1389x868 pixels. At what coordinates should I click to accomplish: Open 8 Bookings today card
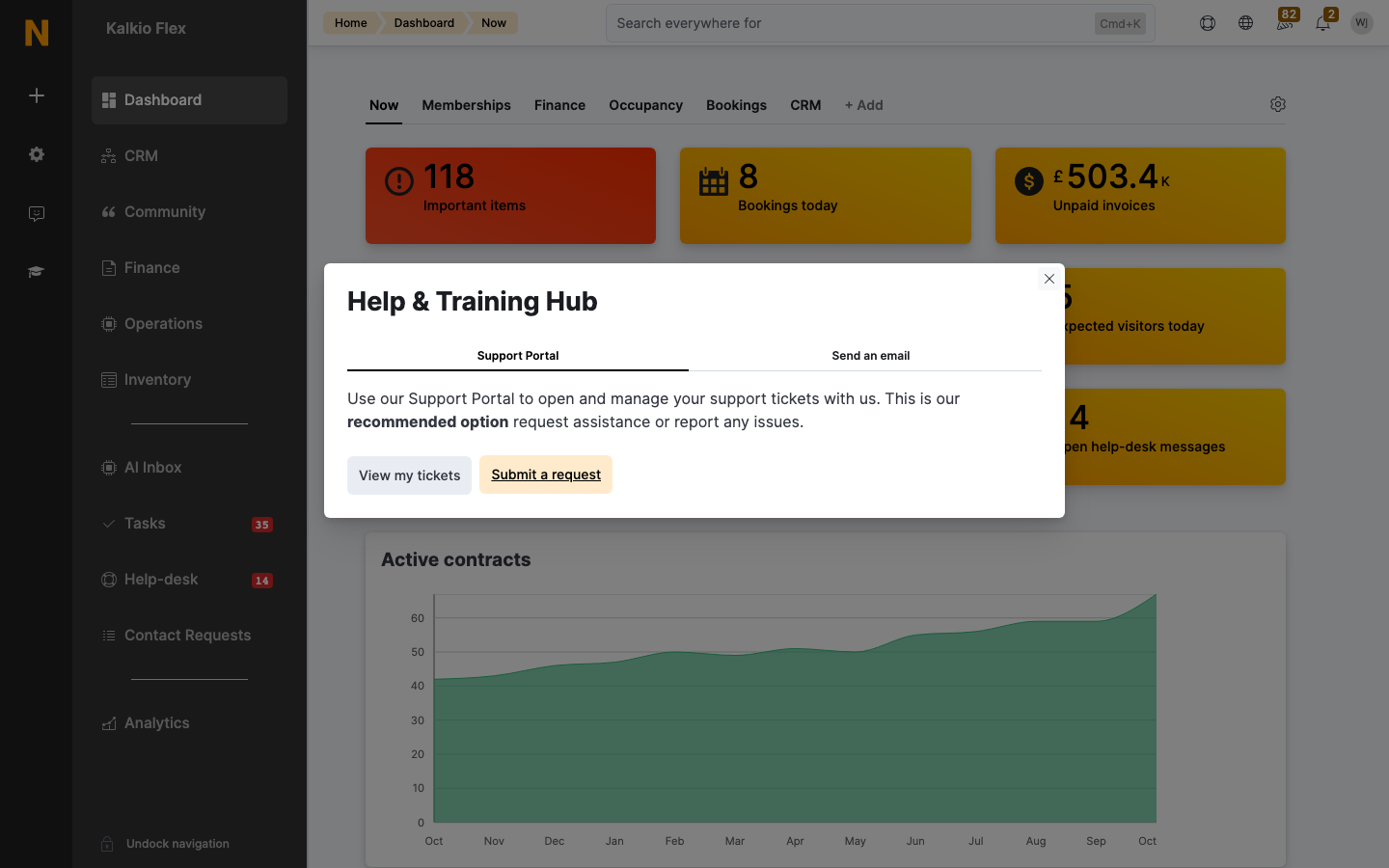(826, 196)
